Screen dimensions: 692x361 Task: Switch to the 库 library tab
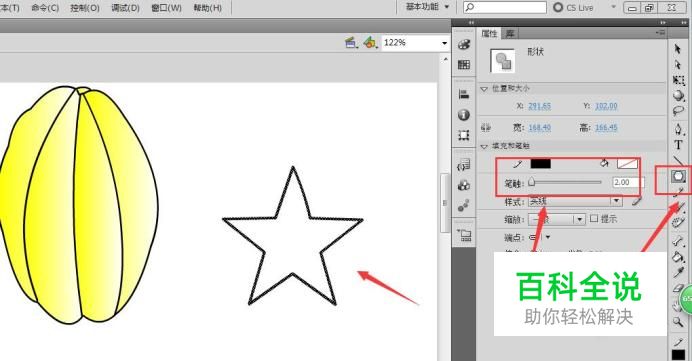(510, 34)
